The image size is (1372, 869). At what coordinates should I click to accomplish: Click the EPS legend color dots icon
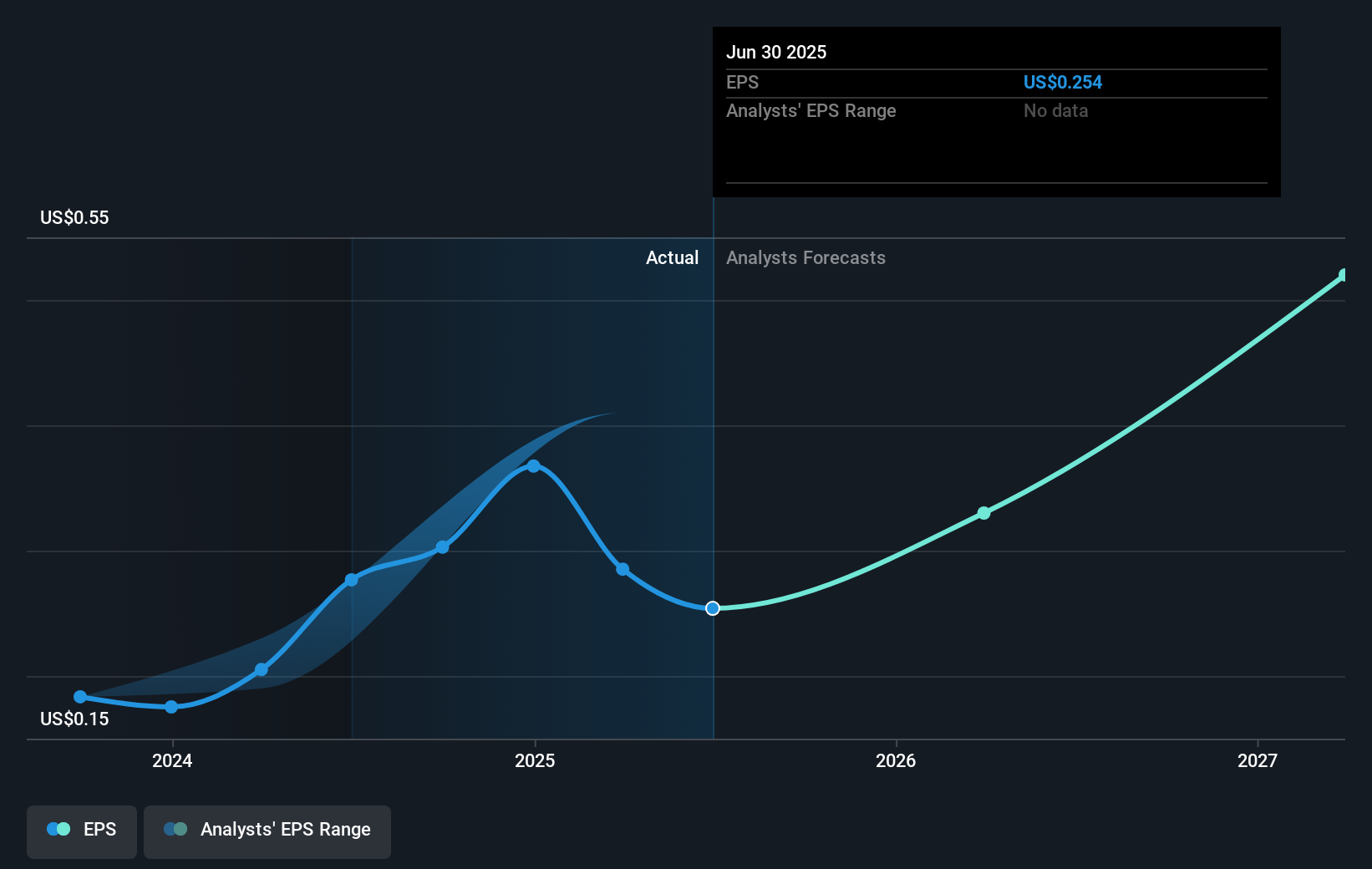(x=58, y=829)
